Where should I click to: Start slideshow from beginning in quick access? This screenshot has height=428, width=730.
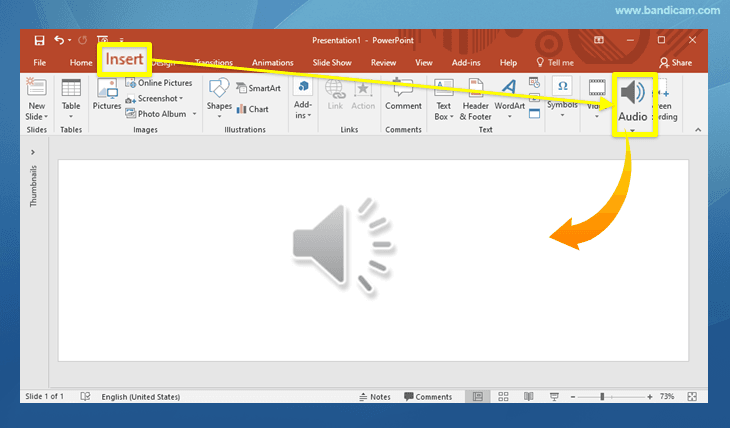click(102, 39)
